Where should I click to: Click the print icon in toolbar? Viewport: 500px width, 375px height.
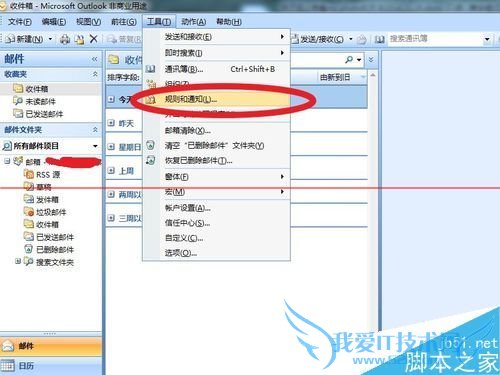65,39
